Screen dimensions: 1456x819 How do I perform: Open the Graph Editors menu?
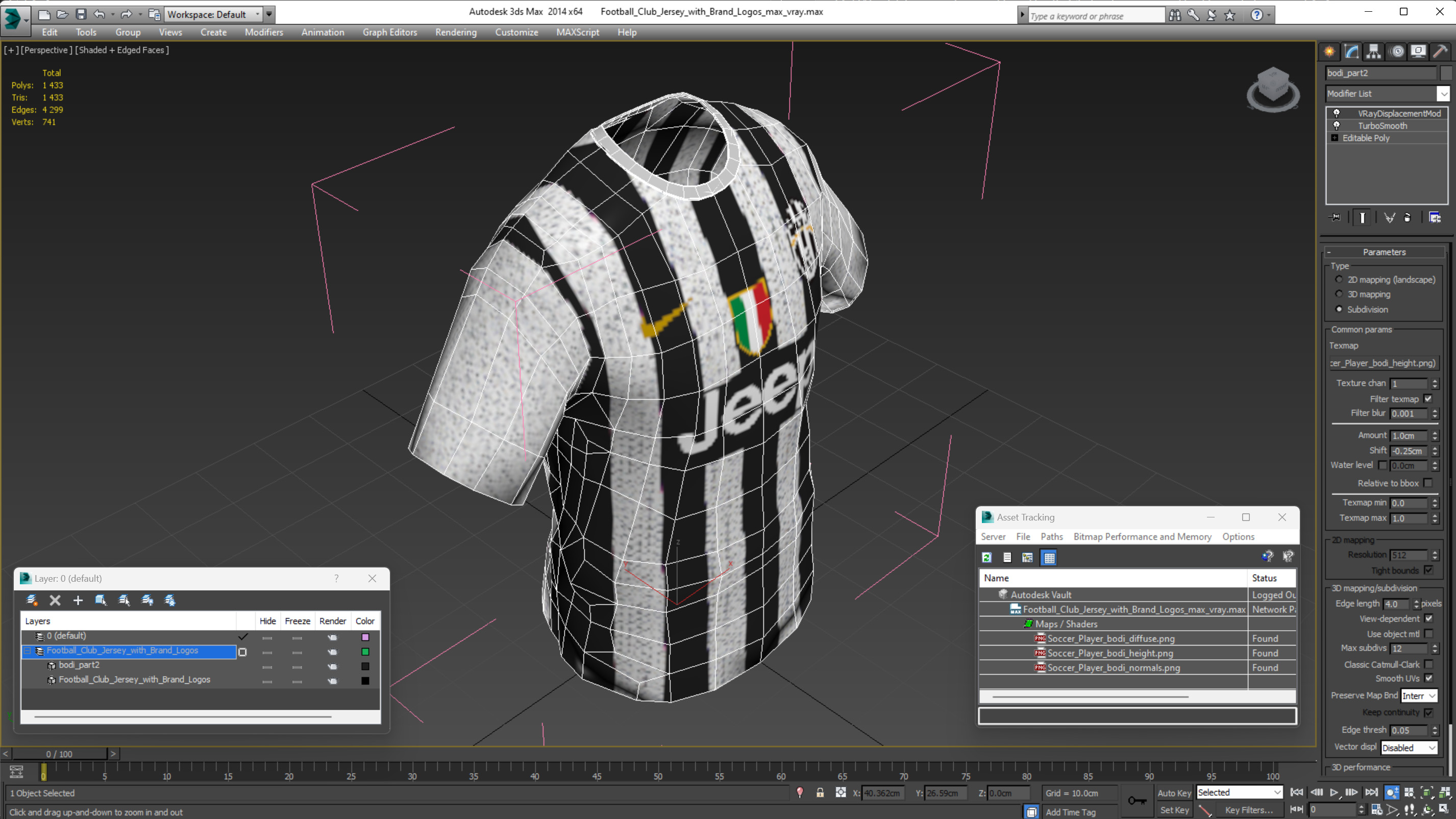(389, 32)
